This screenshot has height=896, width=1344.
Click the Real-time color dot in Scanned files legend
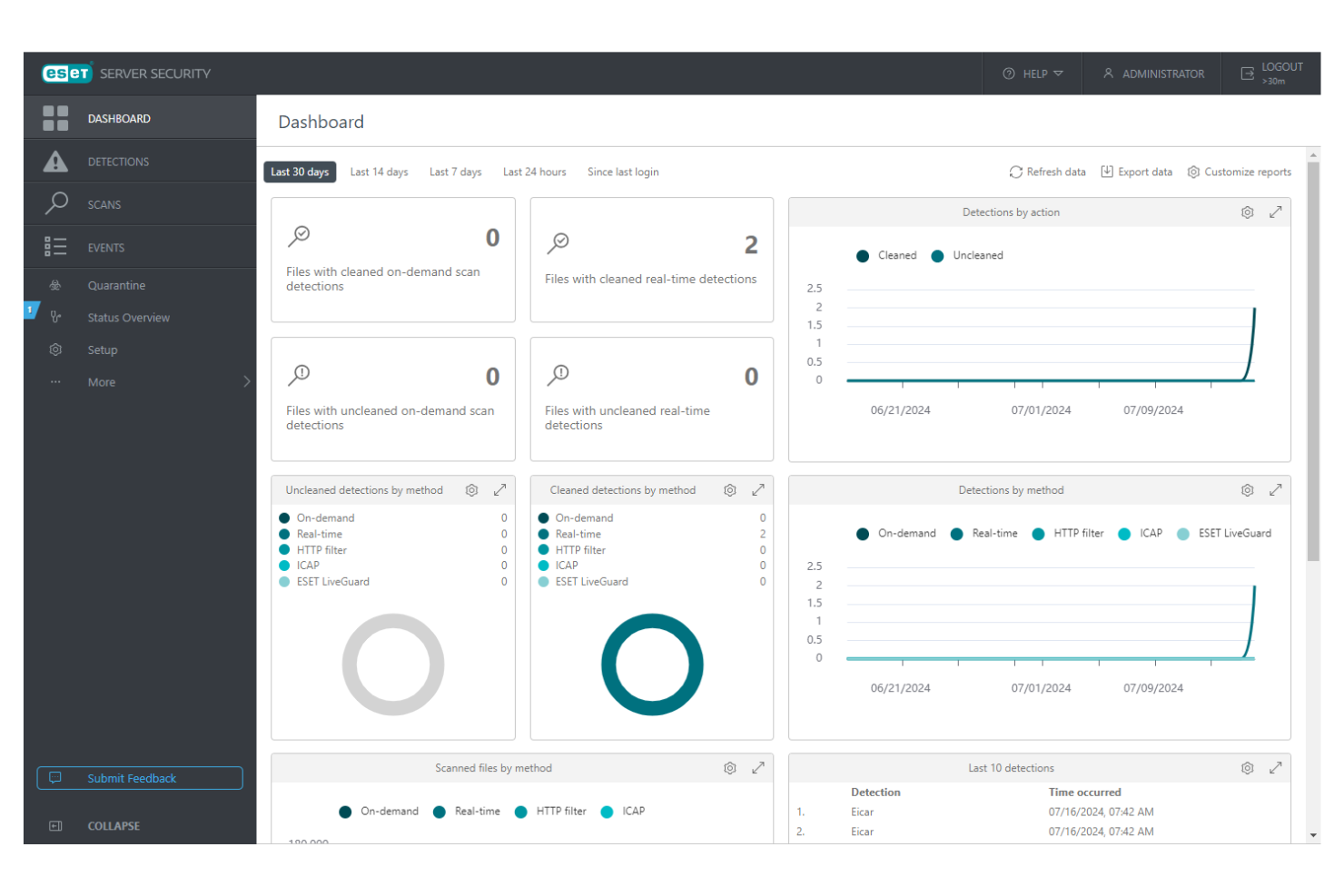tap(440, 812)
